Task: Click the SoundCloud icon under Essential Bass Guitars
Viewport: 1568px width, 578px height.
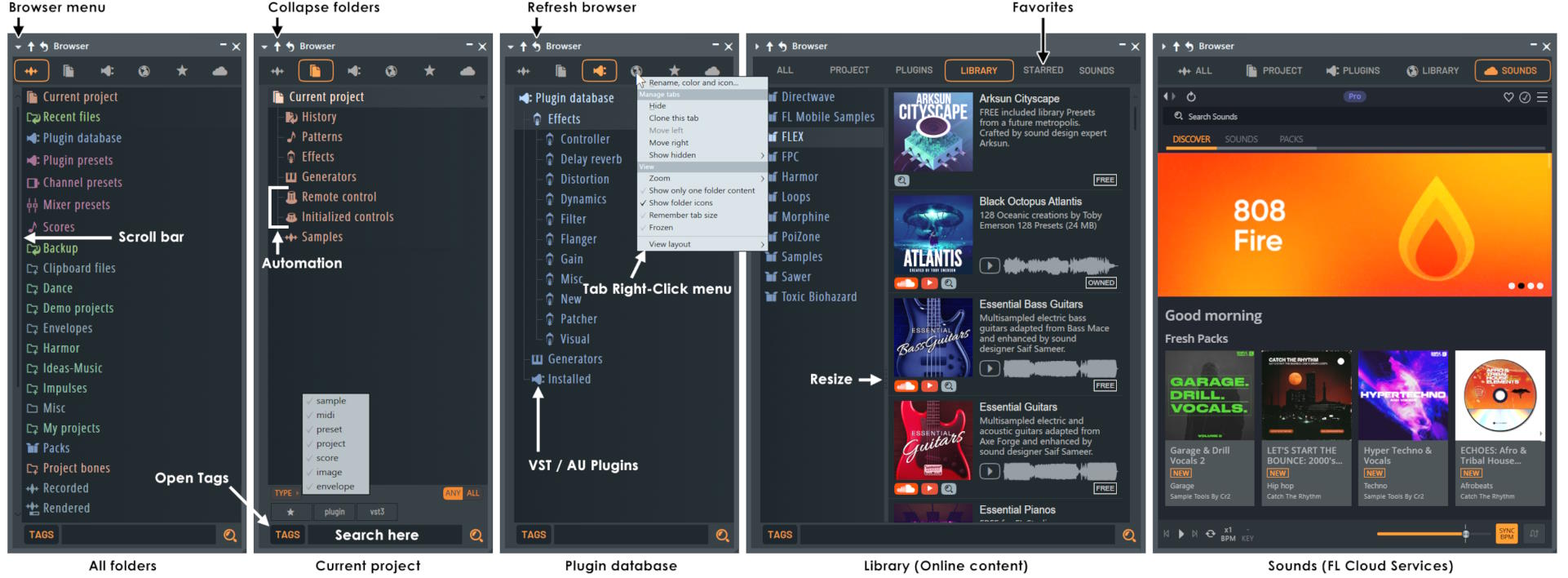Action: pos(906,386)
